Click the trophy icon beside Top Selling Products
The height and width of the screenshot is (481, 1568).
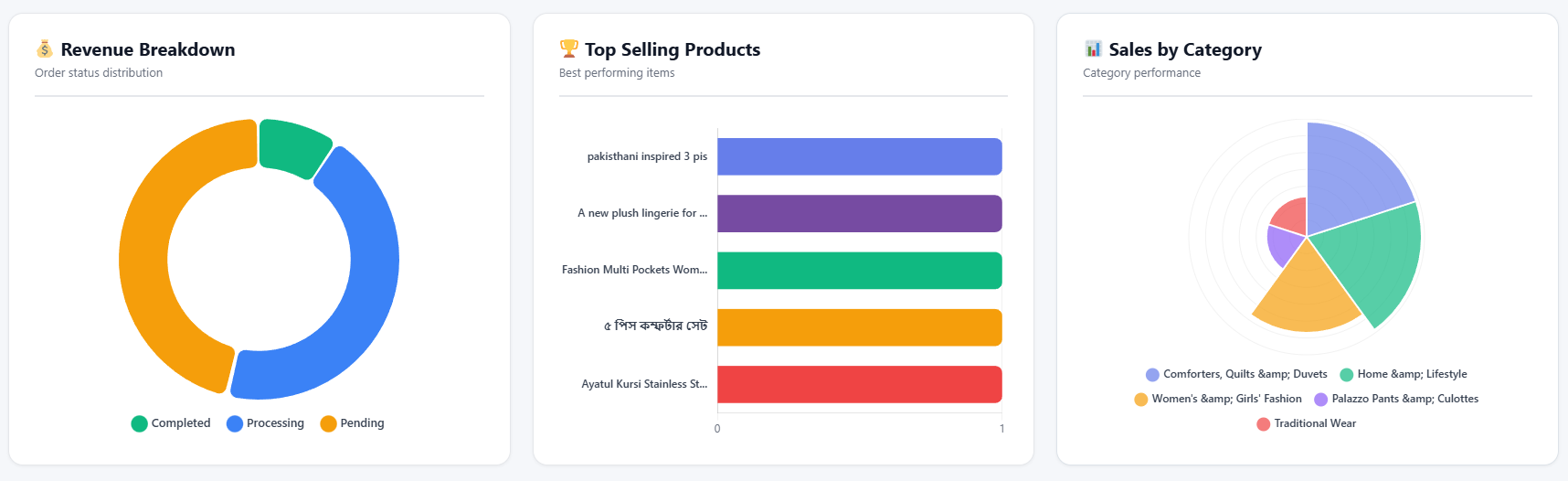tap(568, 48)
